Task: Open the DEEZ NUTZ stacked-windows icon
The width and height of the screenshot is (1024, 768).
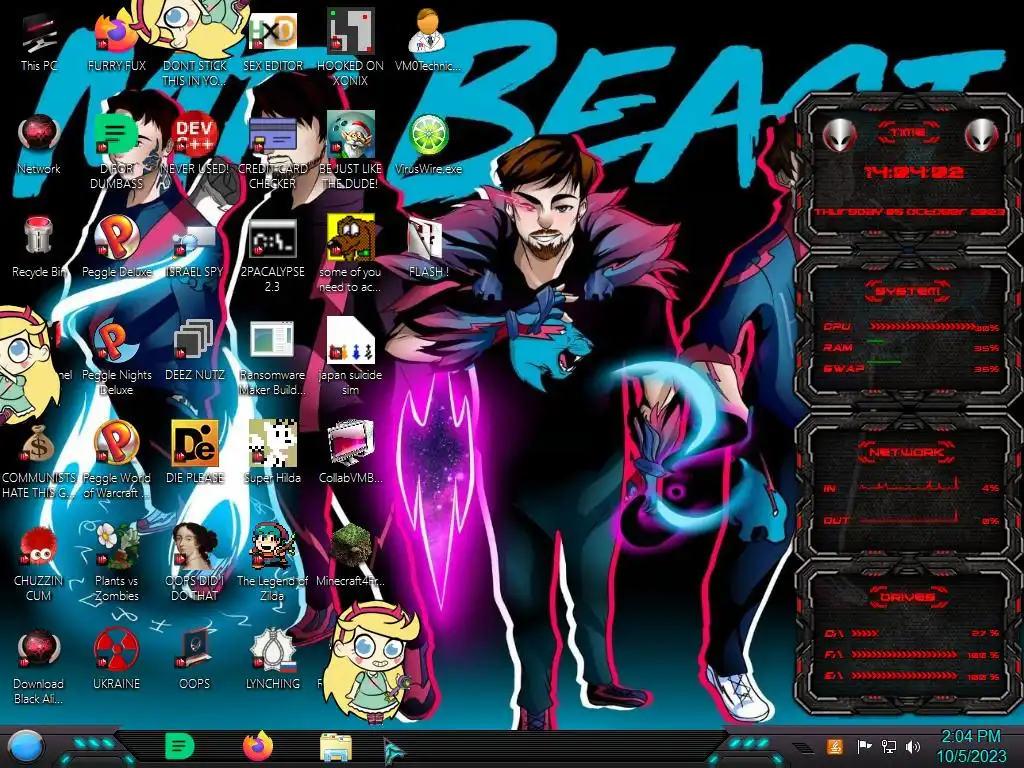Action: pos(195,341)
